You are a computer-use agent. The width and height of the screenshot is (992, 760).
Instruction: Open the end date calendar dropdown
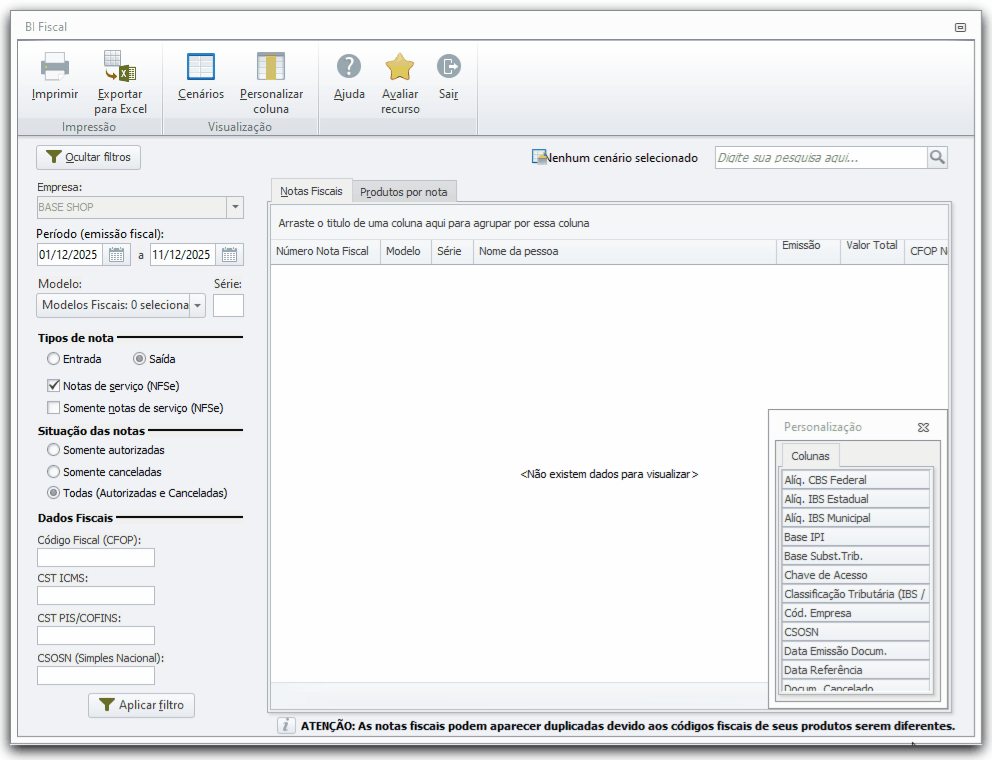point(229,255)
